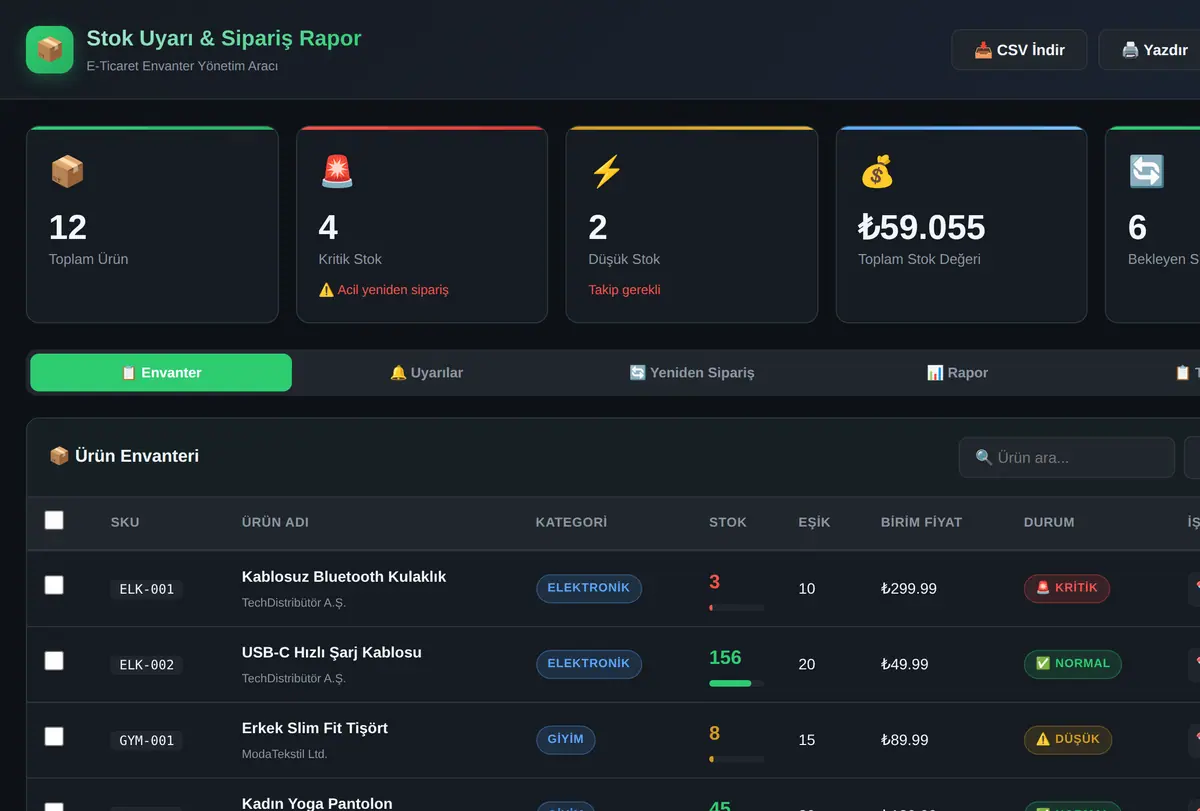Click the lightning icon in Düşük Stok card
Screen dimensions: 1200x811
click(607, 172)
